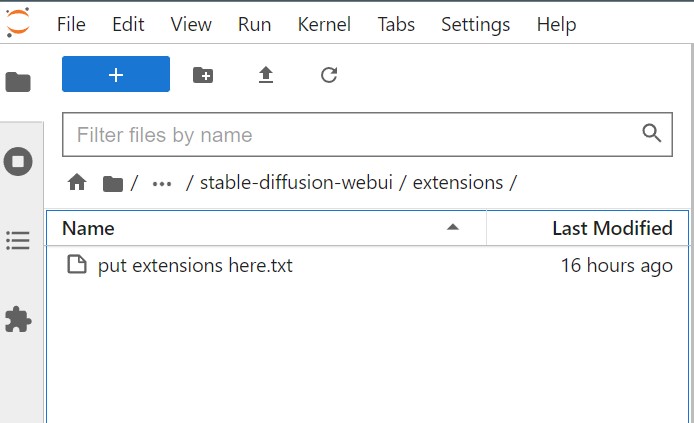Click the search magnifier icon

pos(651,134)
